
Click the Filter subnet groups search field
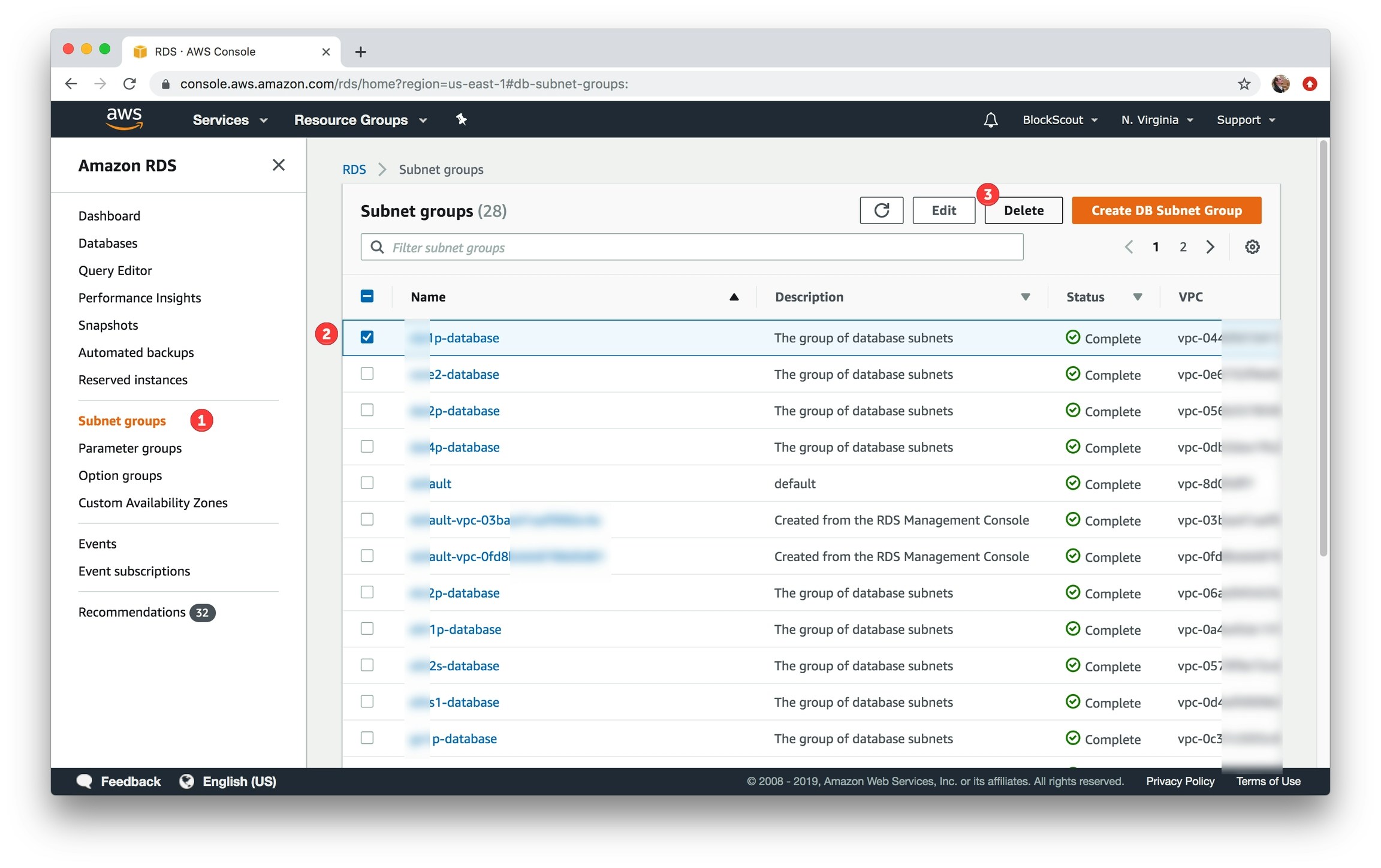coord(692,248)
